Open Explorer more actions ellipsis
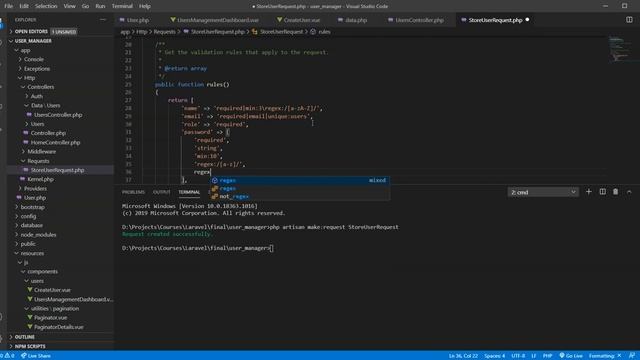640x360 pixels. coord(102,20)
